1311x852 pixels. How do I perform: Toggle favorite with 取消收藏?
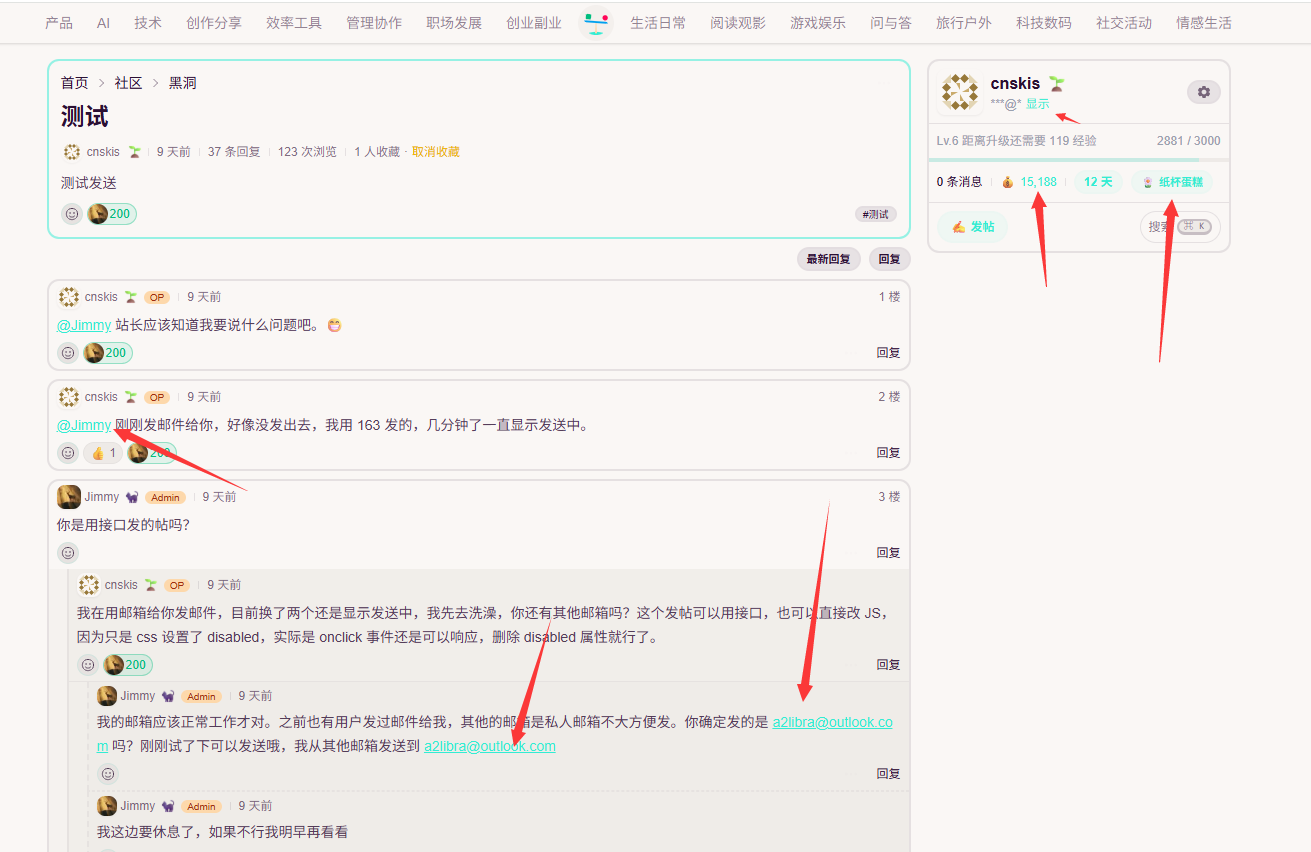tap(435, 152)
